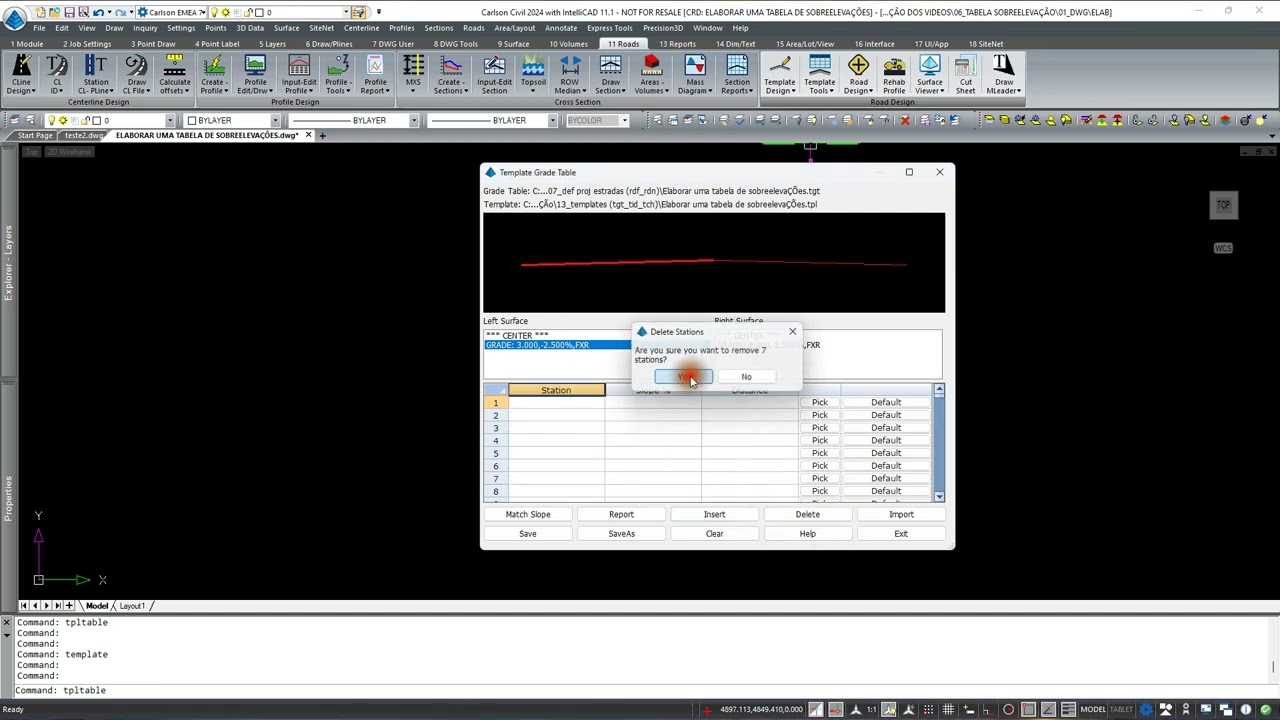Click the SaveAs button
Image resolution: width=1280 pixels, height=720 pixels.
(621, 534)
